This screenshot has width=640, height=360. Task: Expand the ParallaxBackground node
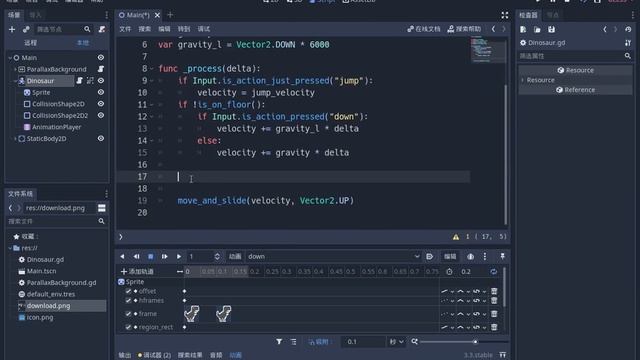coord(16,69)
